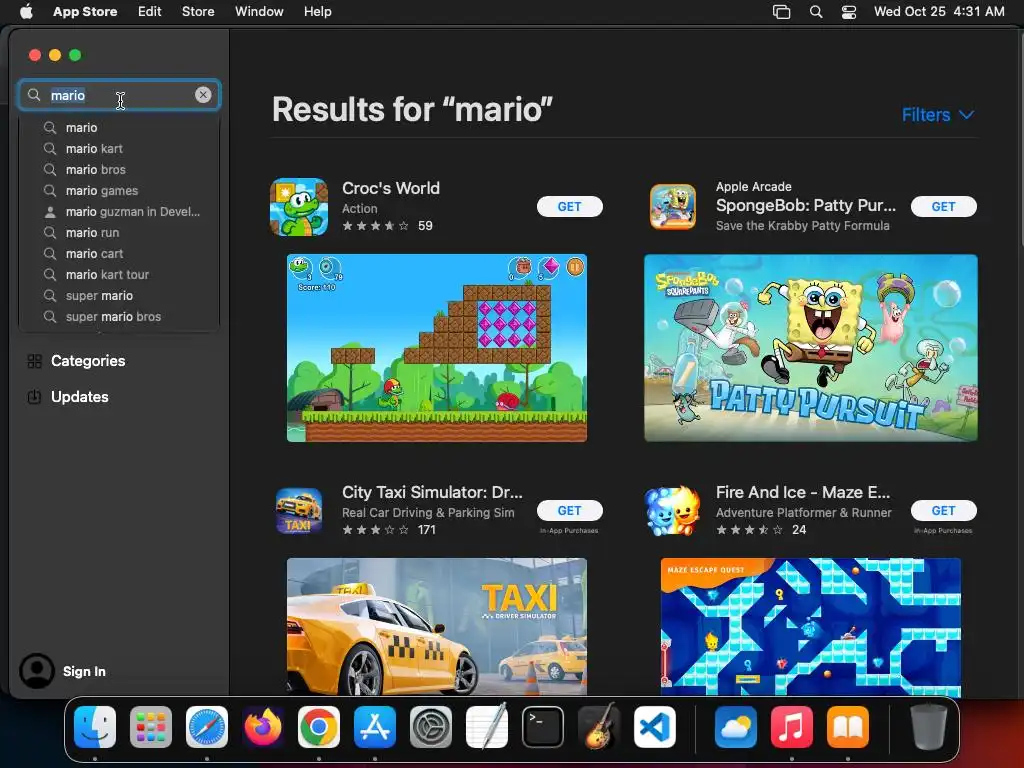Viewport: 1024px width, 768px height.
Task: Open the Croc's World app icon
Action: tap(298, 206)
